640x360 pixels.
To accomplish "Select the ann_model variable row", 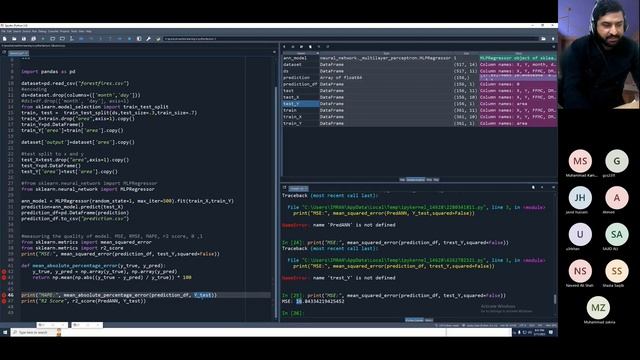I will (x=420, y=58).
